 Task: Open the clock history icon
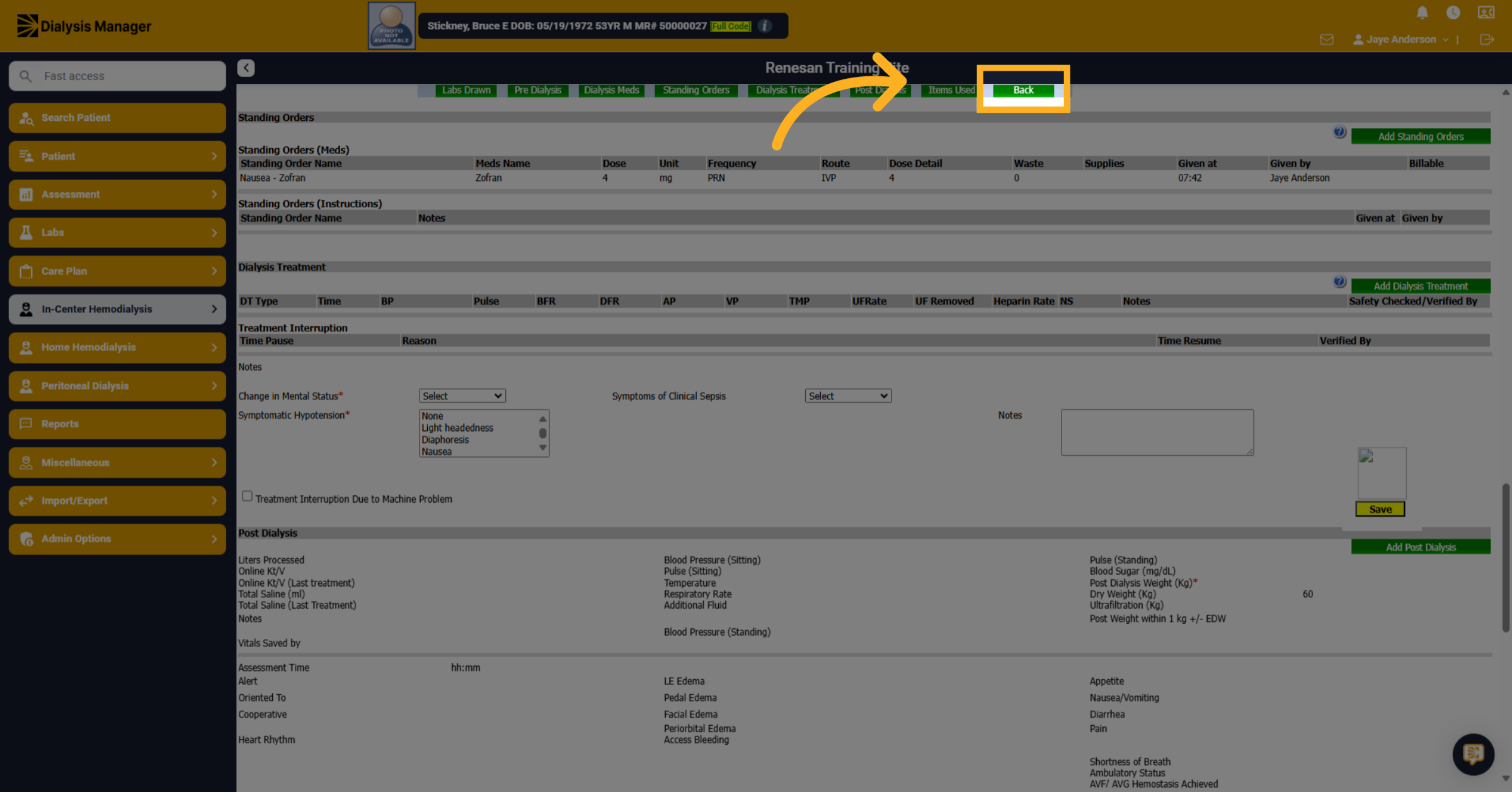coord(1453,13)
